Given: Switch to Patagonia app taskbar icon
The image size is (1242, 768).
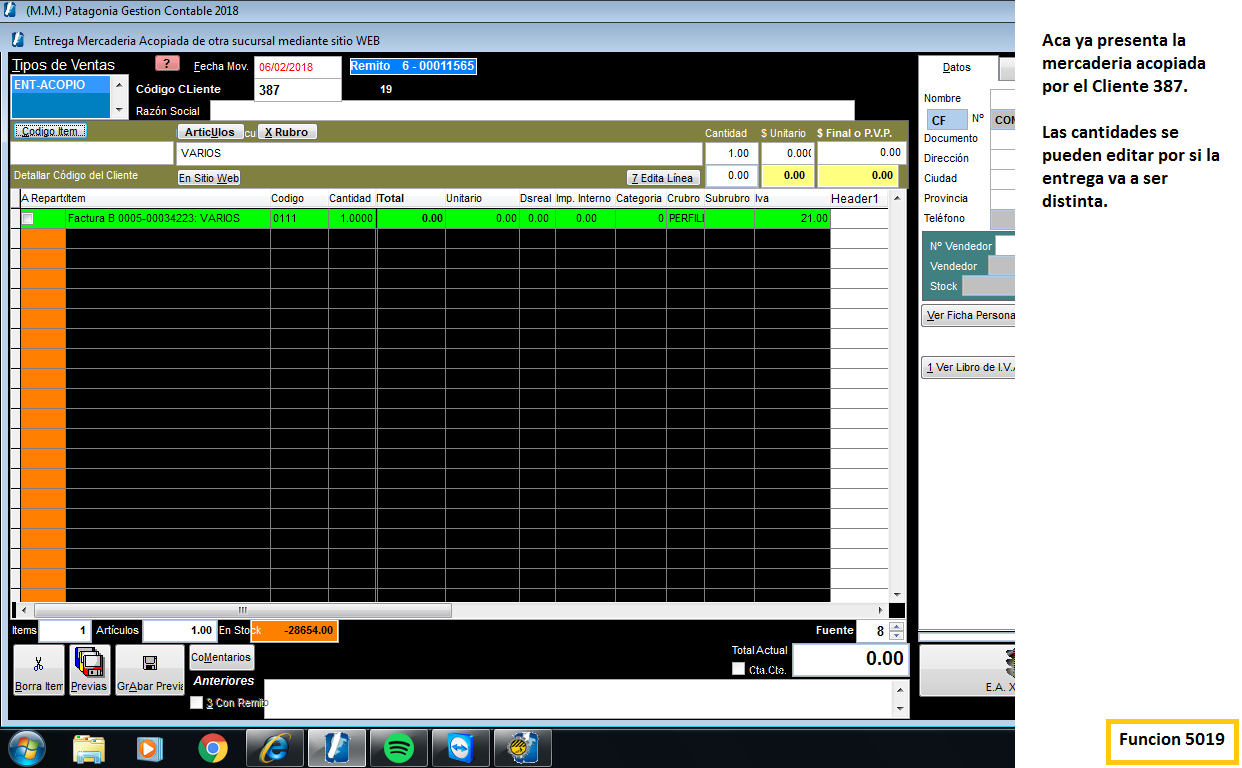Looking at the screenshot, I should (x=336, y=747).
